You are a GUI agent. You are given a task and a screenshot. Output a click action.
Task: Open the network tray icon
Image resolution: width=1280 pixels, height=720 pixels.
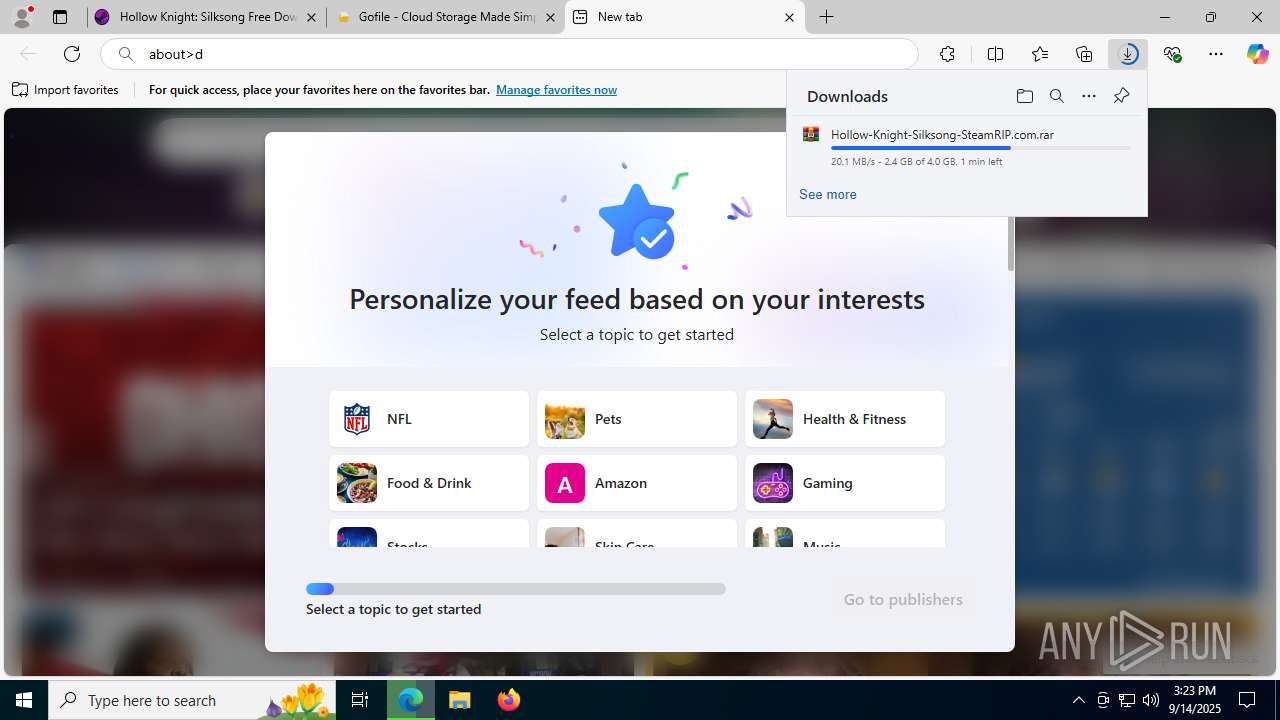(x=1126, y=700)
